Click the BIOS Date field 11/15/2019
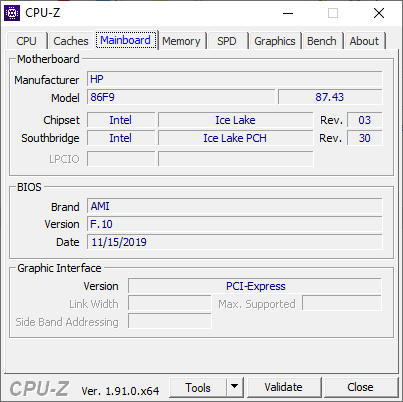 pos(235,242)
